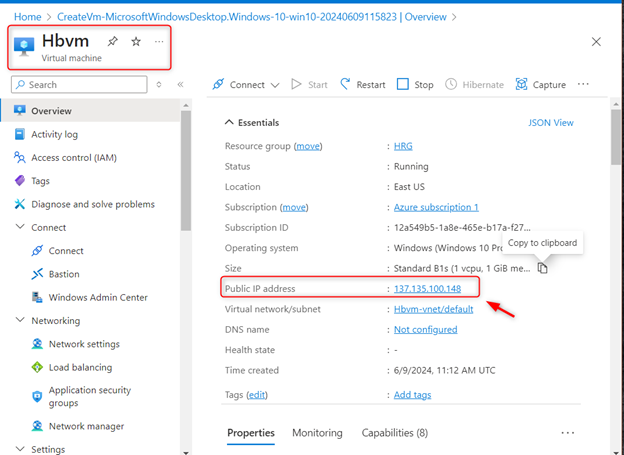Click the public IP address link
Viewport: 624px width, 455px height.
click(x=427, y=289)
